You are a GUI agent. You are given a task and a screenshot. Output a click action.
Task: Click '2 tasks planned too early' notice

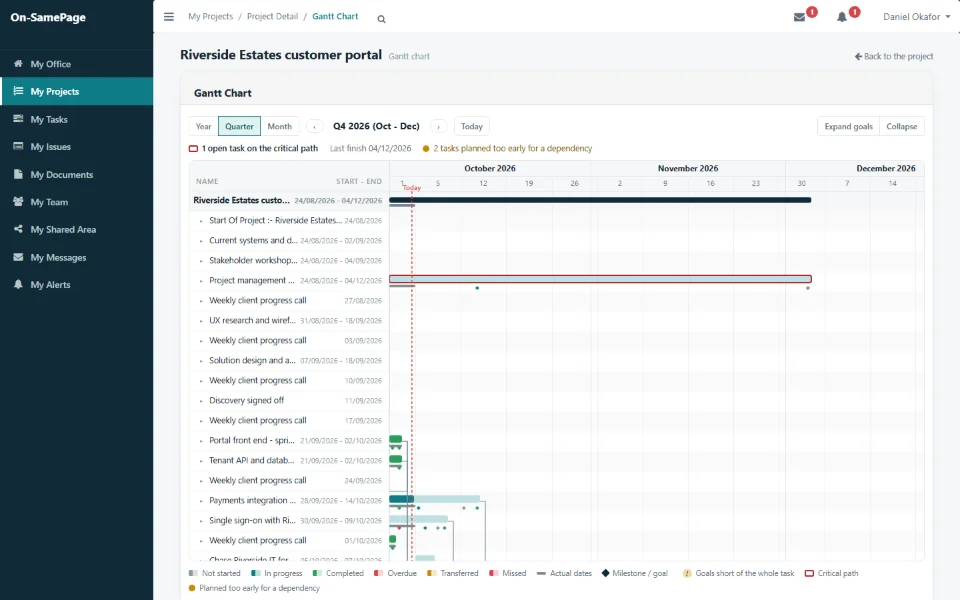coord(508,148)
